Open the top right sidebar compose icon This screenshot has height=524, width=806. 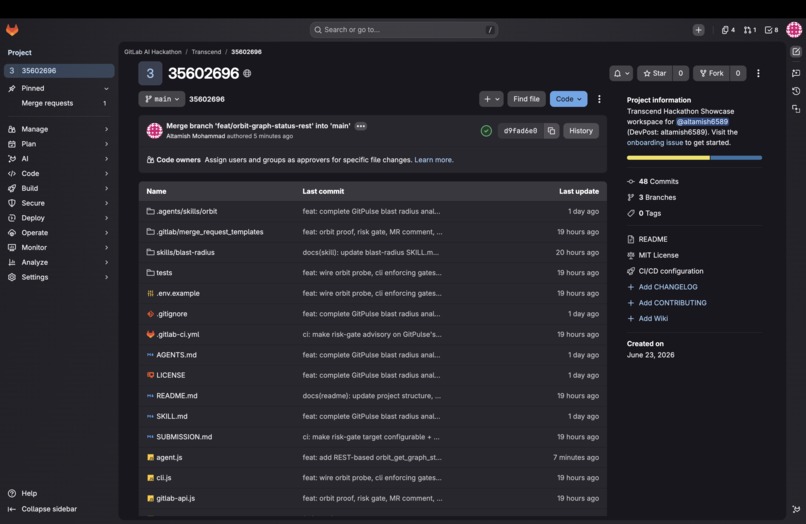796,51
